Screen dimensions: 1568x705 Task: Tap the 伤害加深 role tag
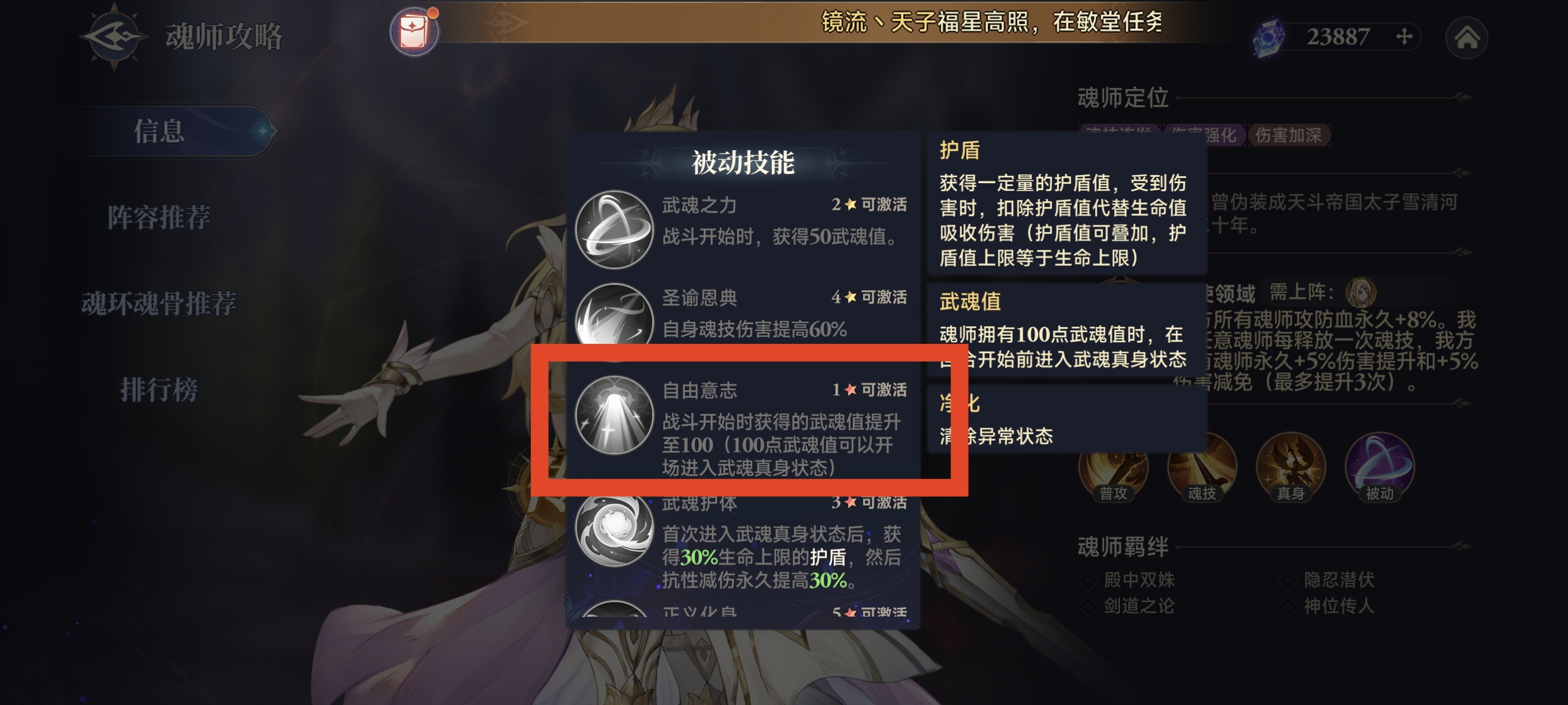pyautogui.click(x=1288, y=135)
